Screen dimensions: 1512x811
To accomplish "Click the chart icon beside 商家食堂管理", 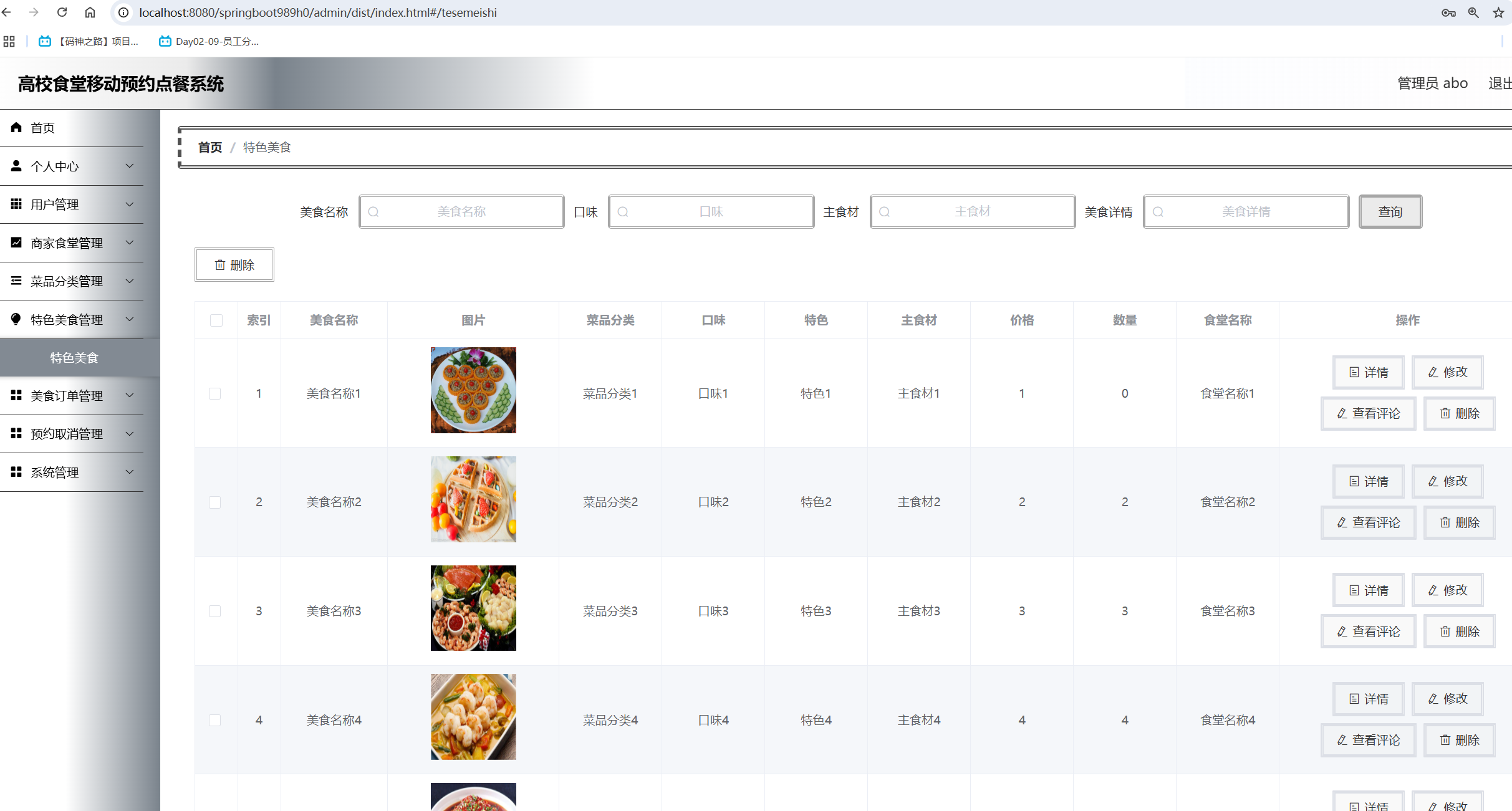I will 16,242.
